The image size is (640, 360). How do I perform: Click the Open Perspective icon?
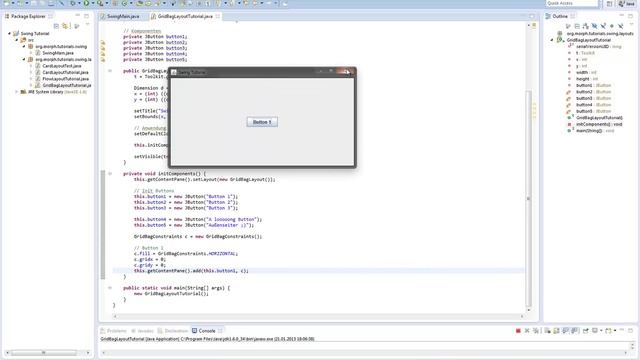coord(609,4)
